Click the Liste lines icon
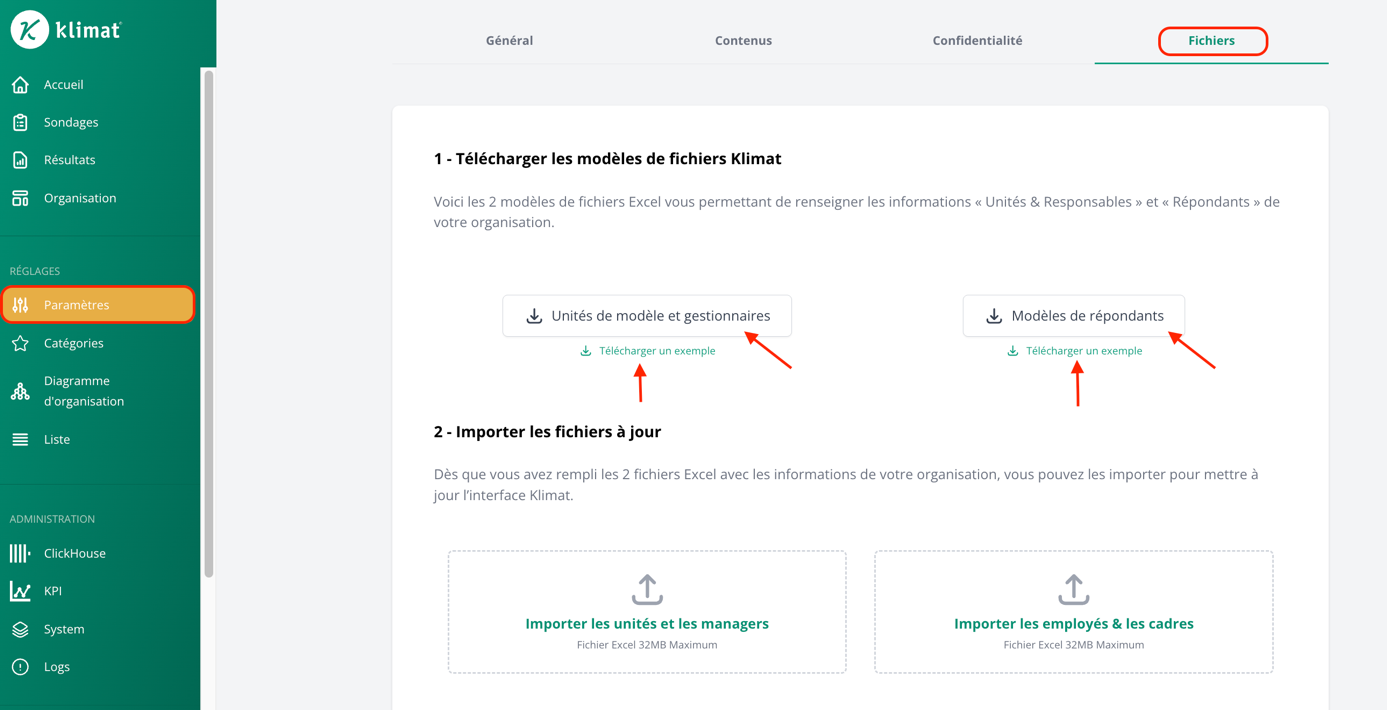Image resolution: width=1387 pixels, height=710 pixels. click(x=20, y=439)
